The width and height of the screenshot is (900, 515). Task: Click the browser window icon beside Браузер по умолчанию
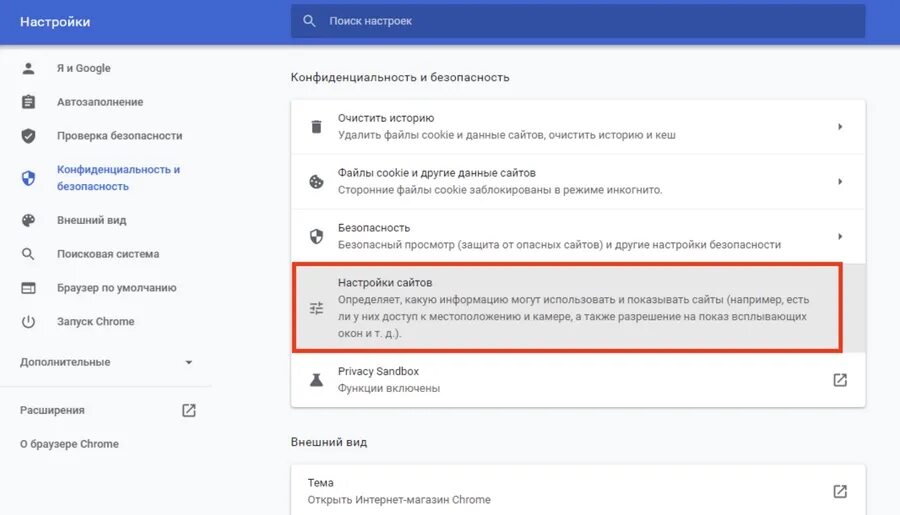click(x=28, y=288)
